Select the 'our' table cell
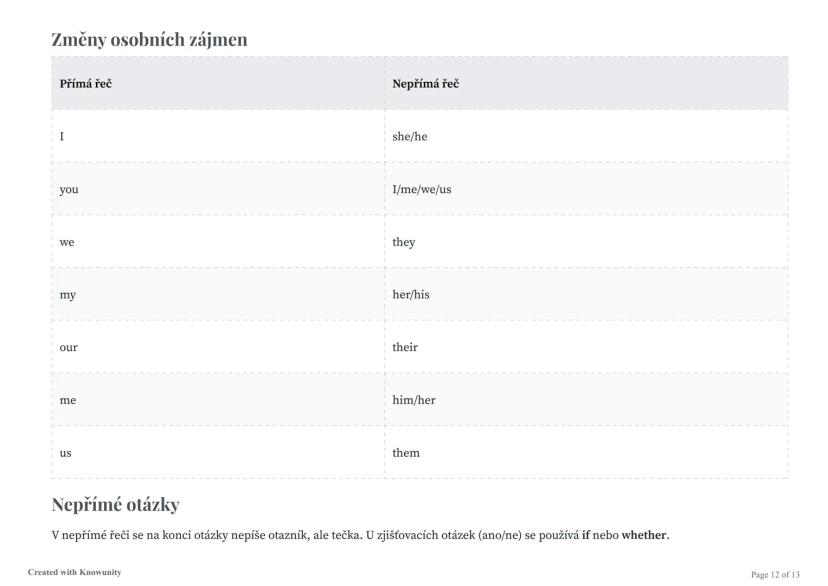 (218, 347)
